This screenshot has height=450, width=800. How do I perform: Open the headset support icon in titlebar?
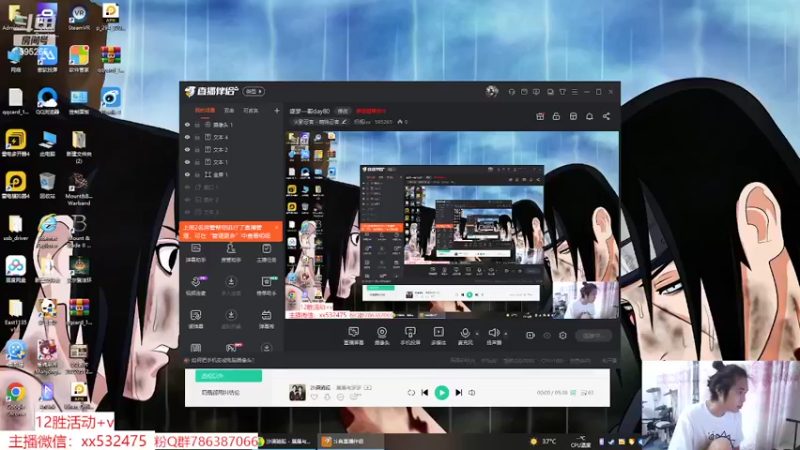[512, 92]
